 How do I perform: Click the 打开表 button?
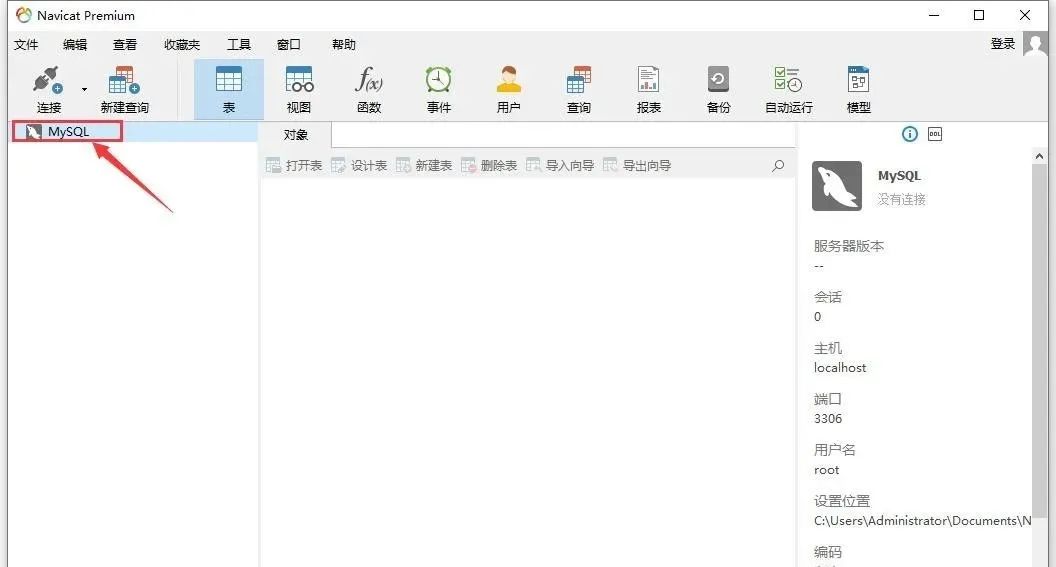294,166
